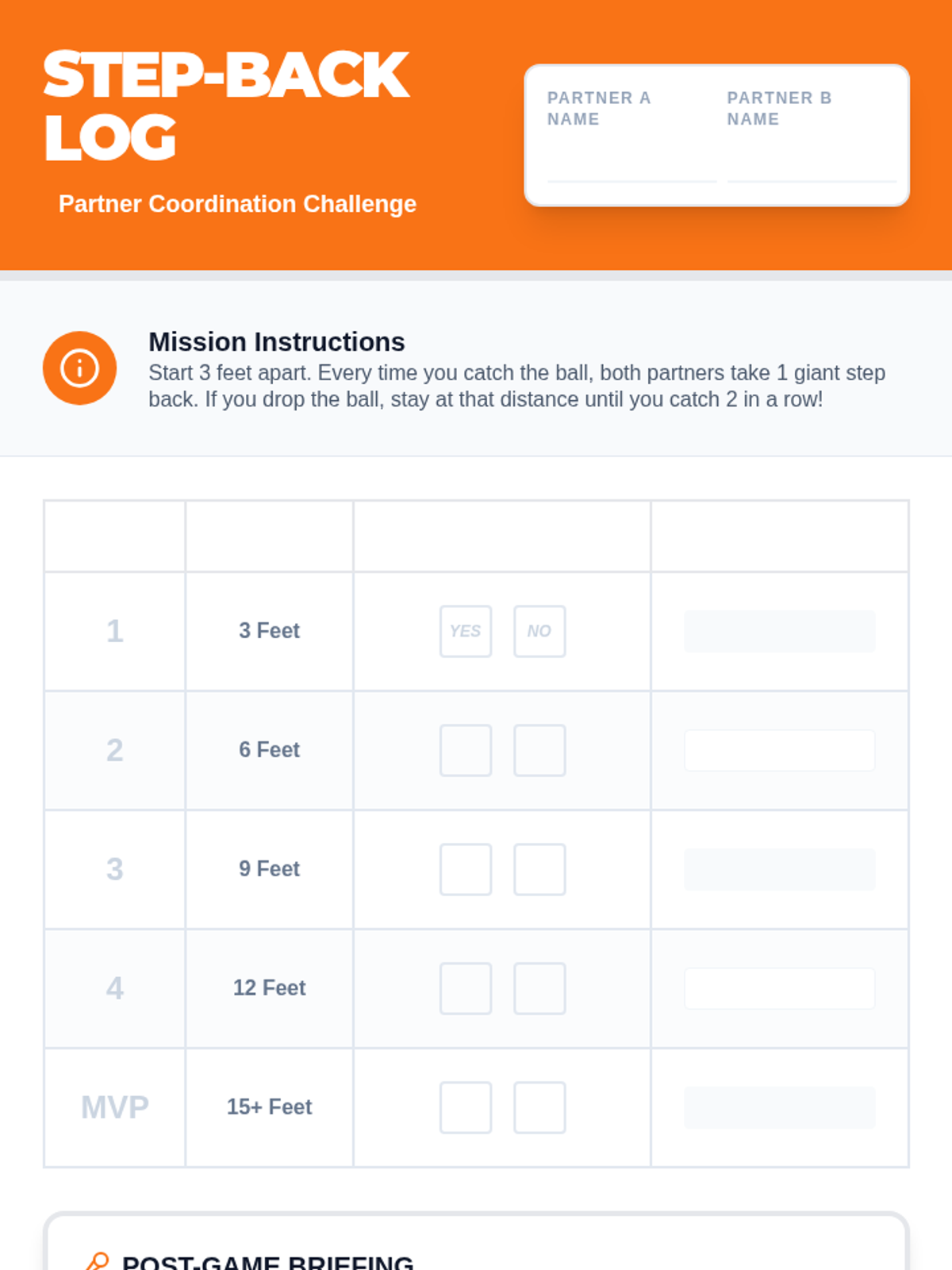
Task: Tick the first checkbox in 6 Feet row
Action: coord(466,750)
